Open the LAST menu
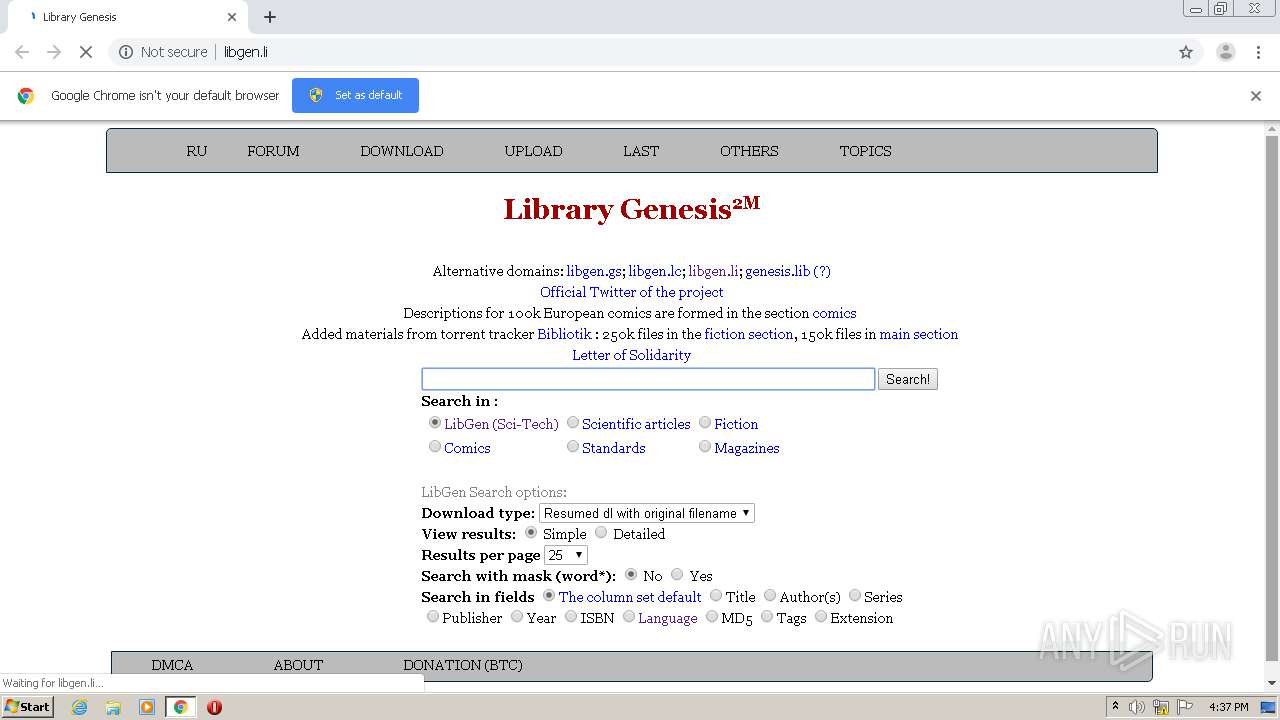Screen dimensions: 1280x720 tap(641, 151)
